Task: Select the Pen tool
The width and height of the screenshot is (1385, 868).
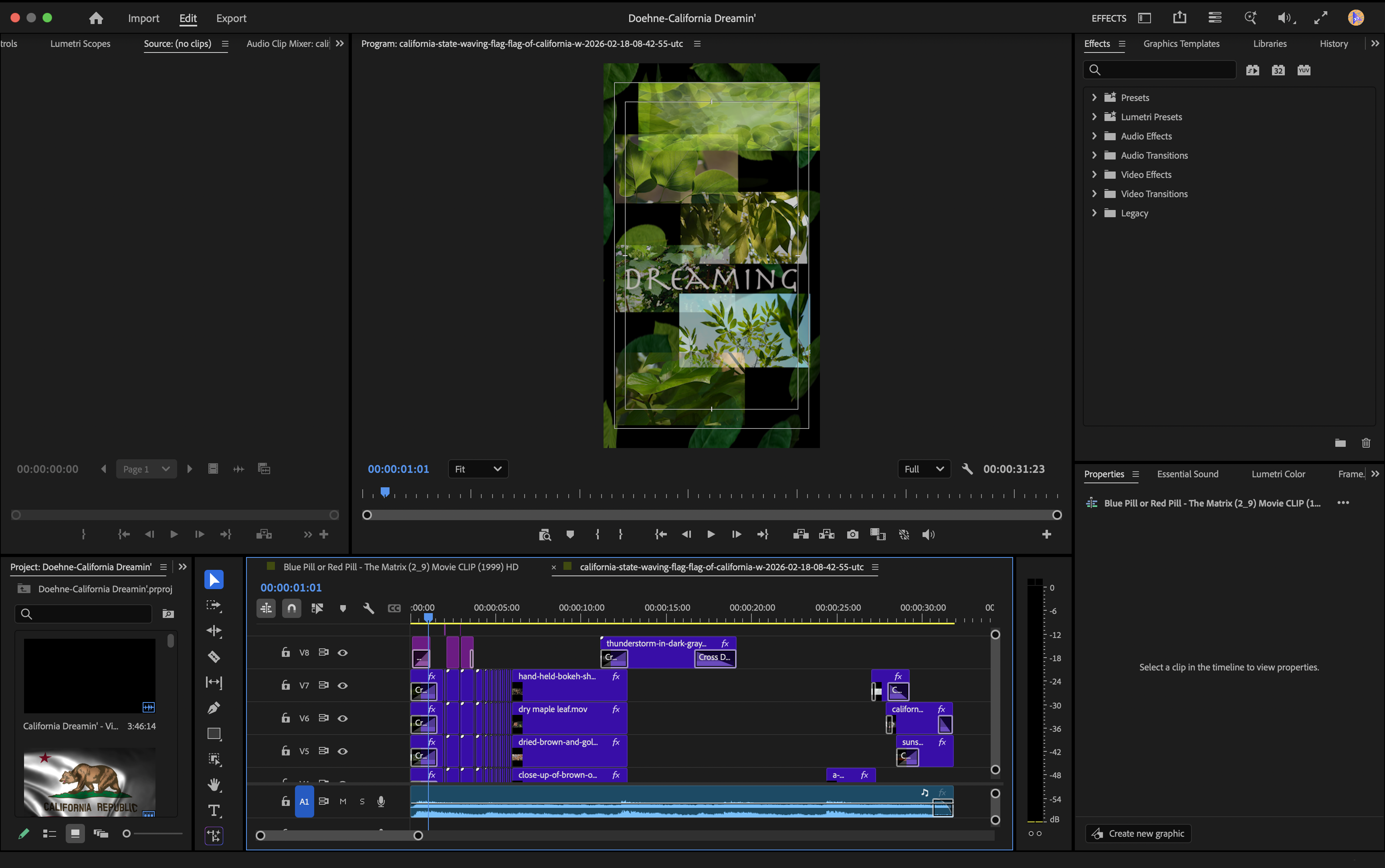Action: [x=214, y=708]
